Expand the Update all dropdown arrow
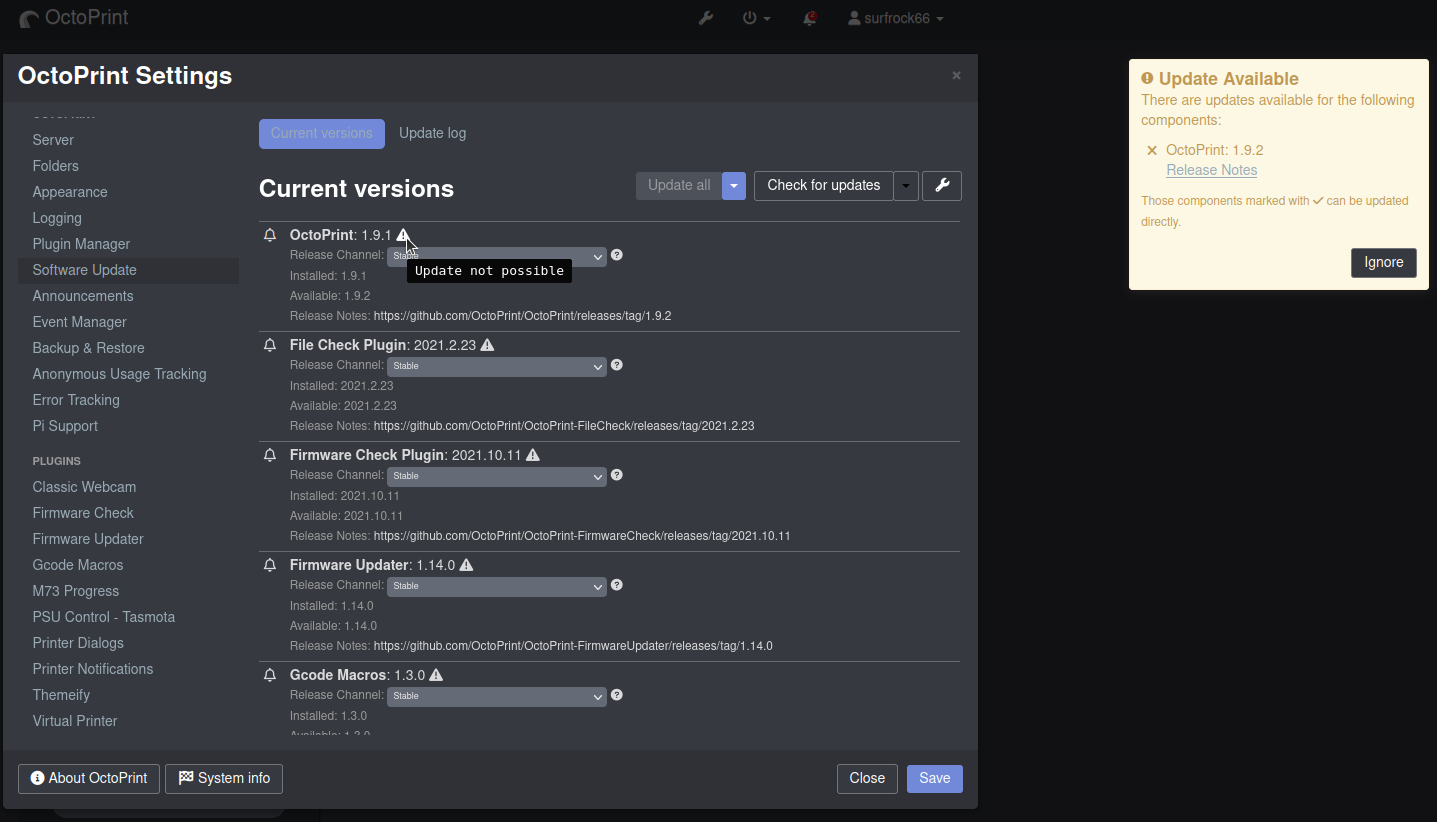The width and height of the screenshot is (1437, 822). (733, 185)
